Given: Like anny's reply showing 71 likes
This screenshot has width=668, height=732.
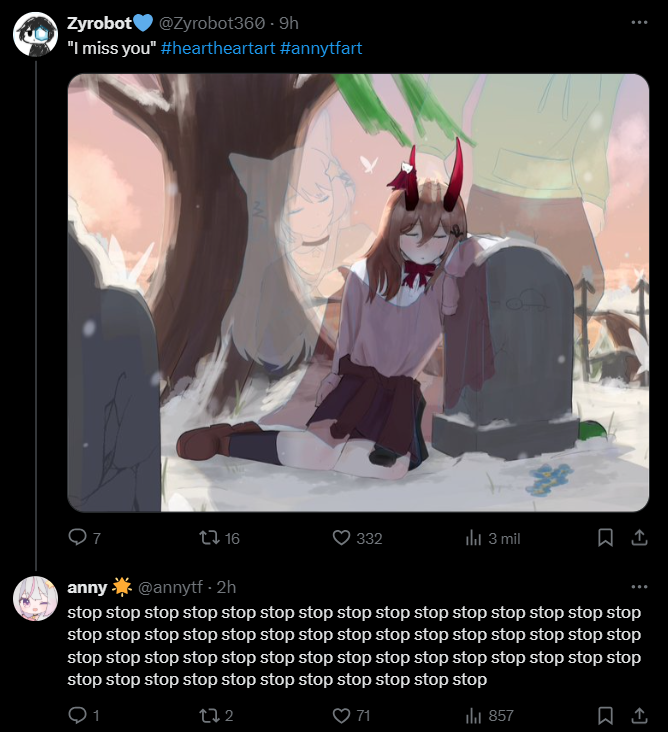Looking at the screenshot, I should (351, 715).
